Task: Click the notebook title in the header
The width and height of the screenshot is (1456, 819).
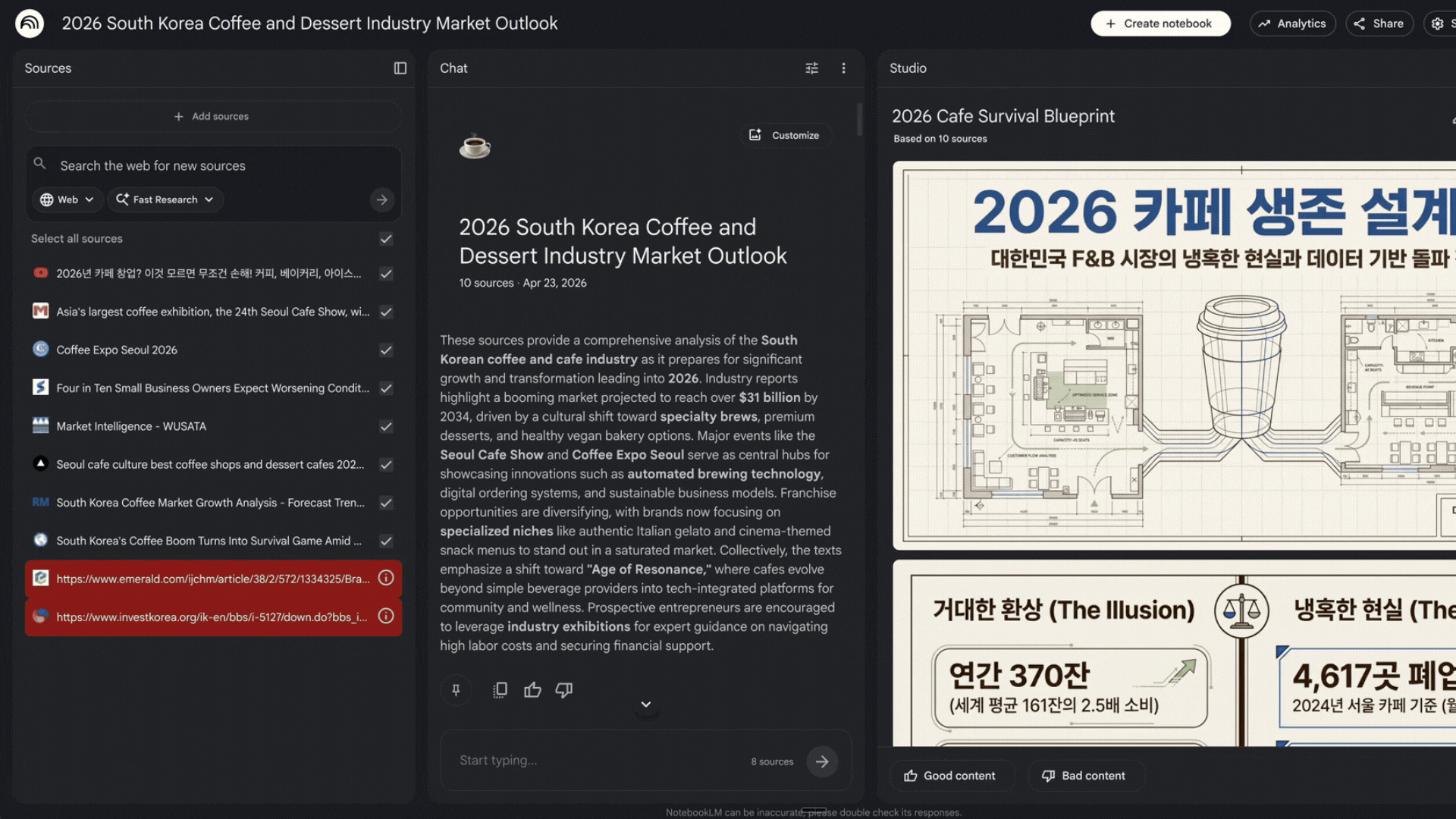Action: 309,24
